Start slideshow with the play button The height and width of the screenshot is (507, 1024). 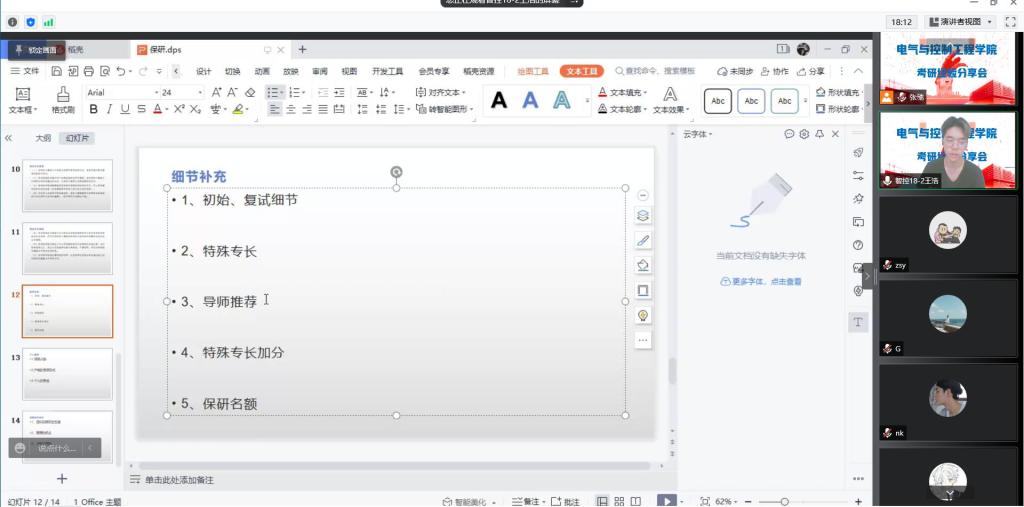coord(665,501)
